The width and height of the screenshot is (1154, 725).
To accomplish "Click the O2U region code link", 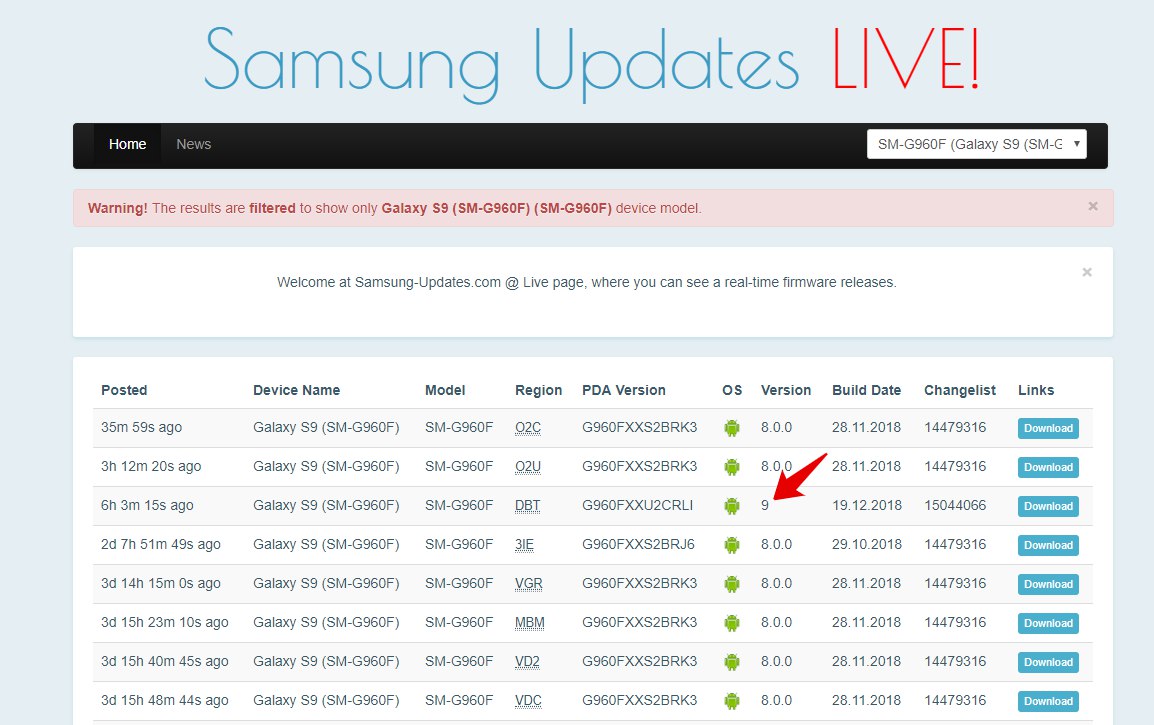I will (528, 467).
